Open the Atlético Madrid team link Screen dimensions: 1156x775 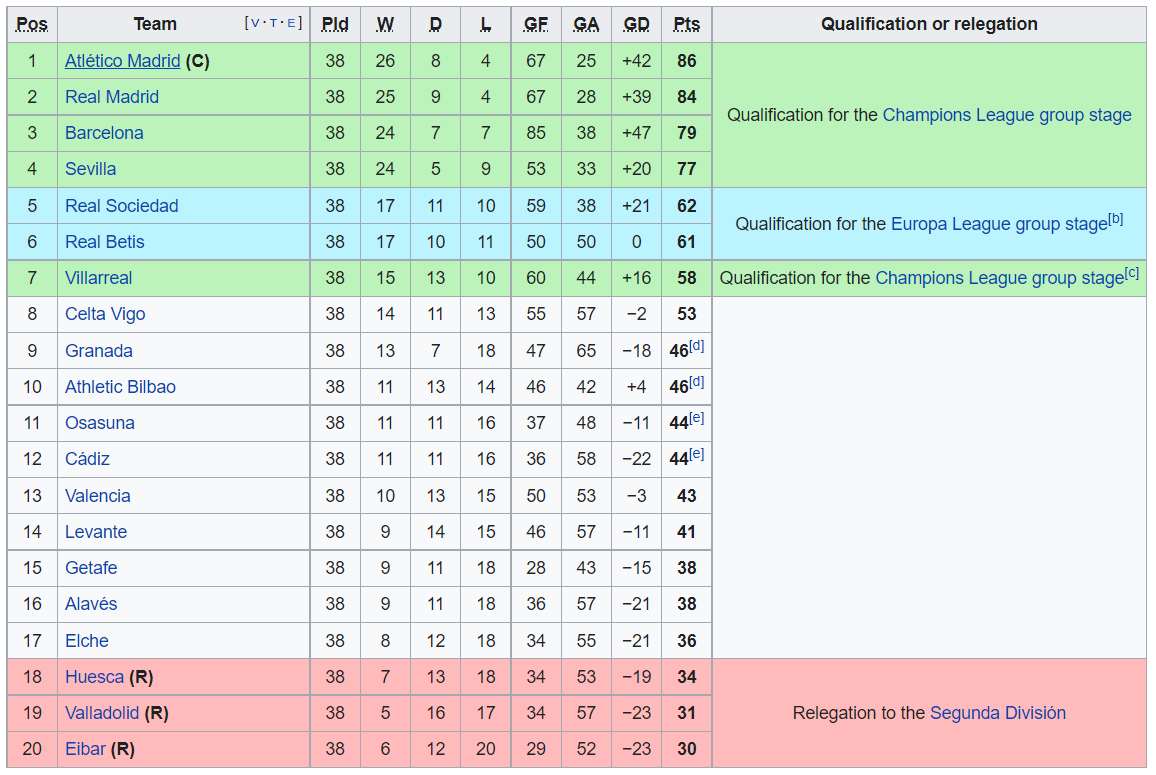pos(122,61)
